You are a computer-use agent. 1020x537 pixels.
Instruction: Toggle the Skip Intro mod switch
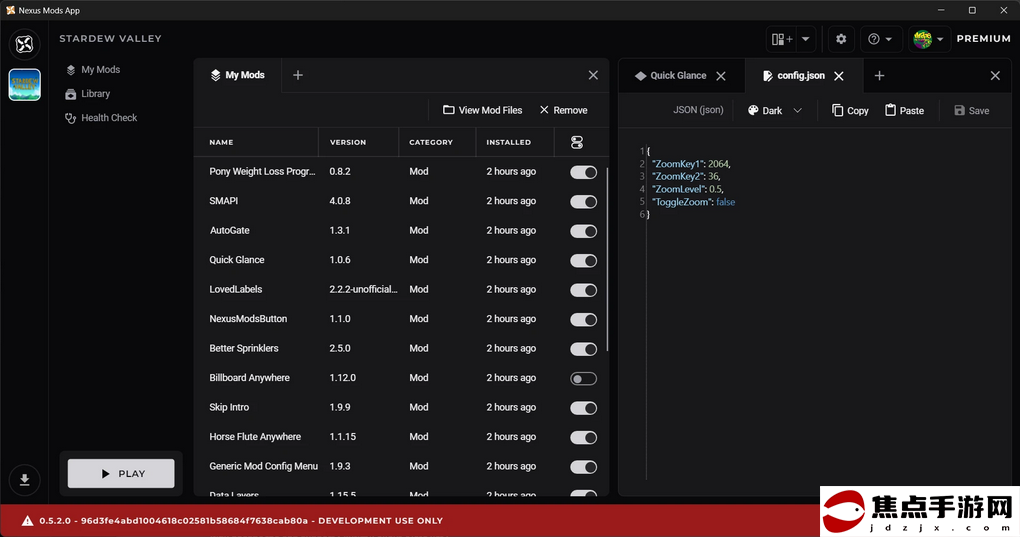coord(584,408)
